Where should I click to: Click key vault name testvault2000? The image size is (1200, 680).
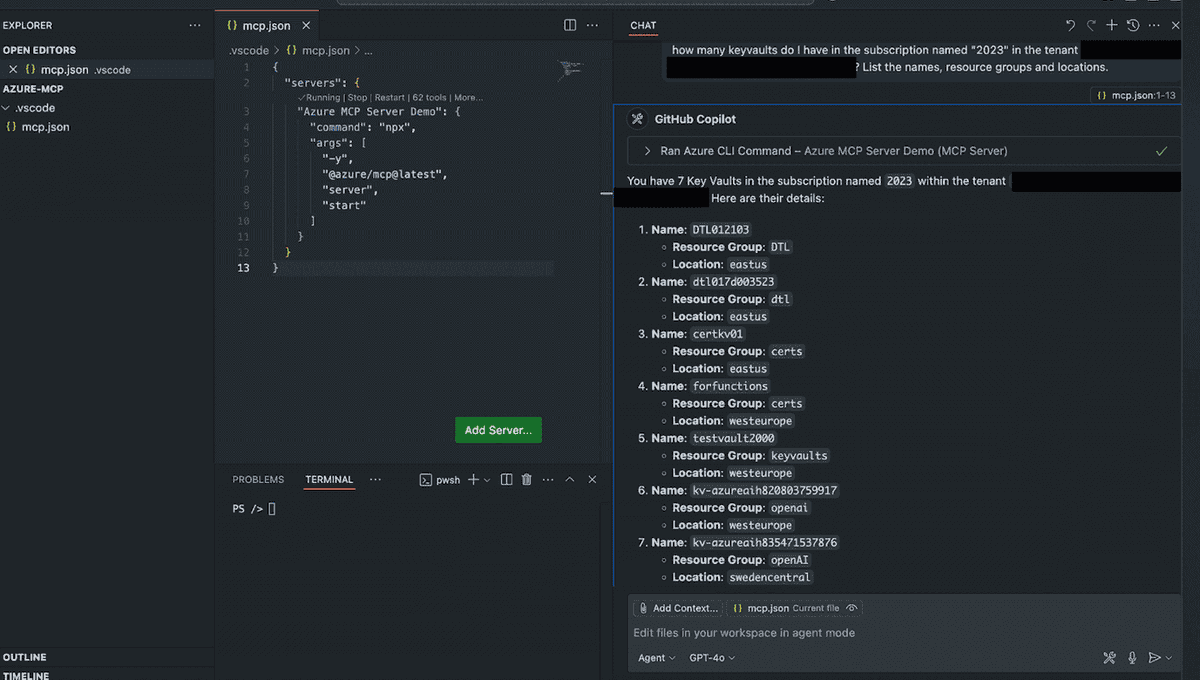tap(733, 438)
